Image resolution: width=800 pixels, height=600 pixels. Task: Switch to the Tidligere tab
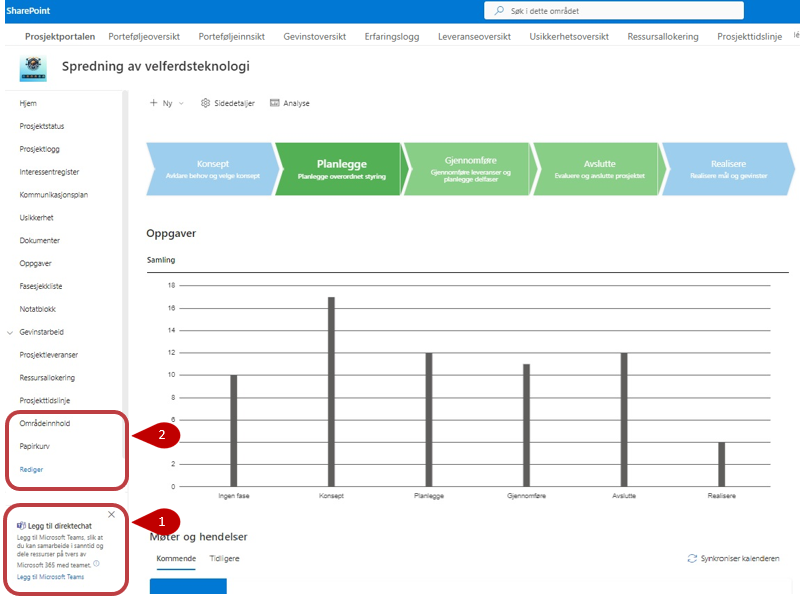225,558
